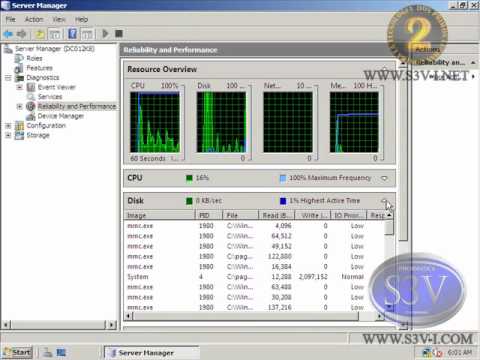Click the Memory usage graph
Screen dimensions: 480x360
354,122
